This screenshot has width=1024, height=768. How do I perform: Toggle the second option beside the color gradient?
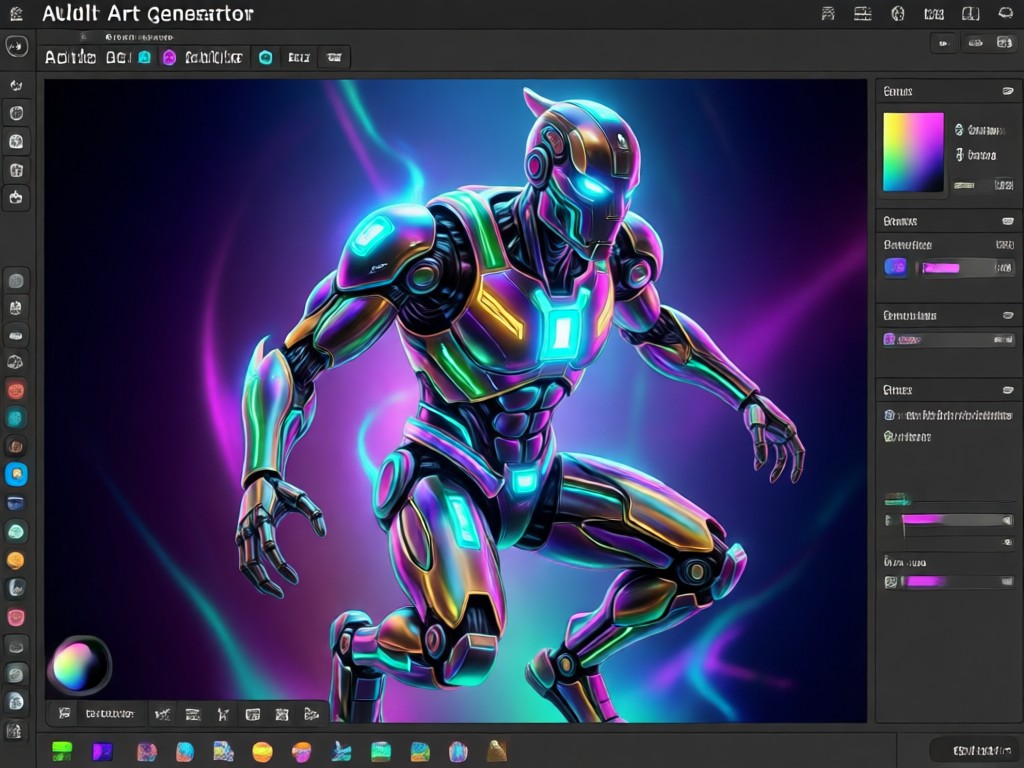click(959, 155)
